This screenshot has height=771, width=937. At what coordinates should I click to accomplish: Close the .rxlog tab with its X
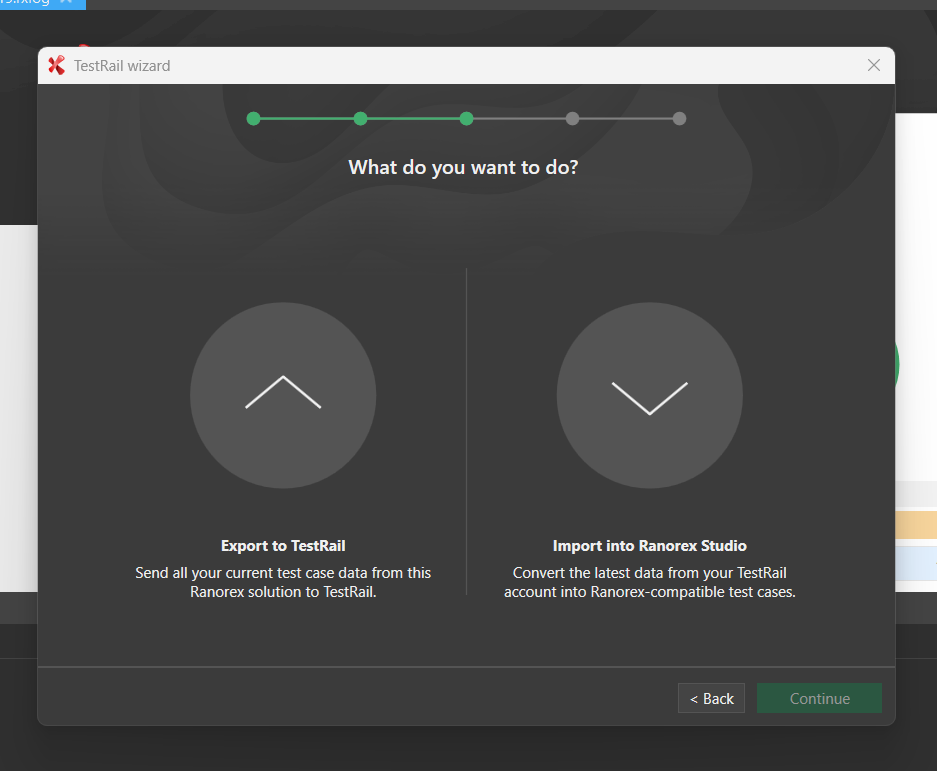[67, 2]
